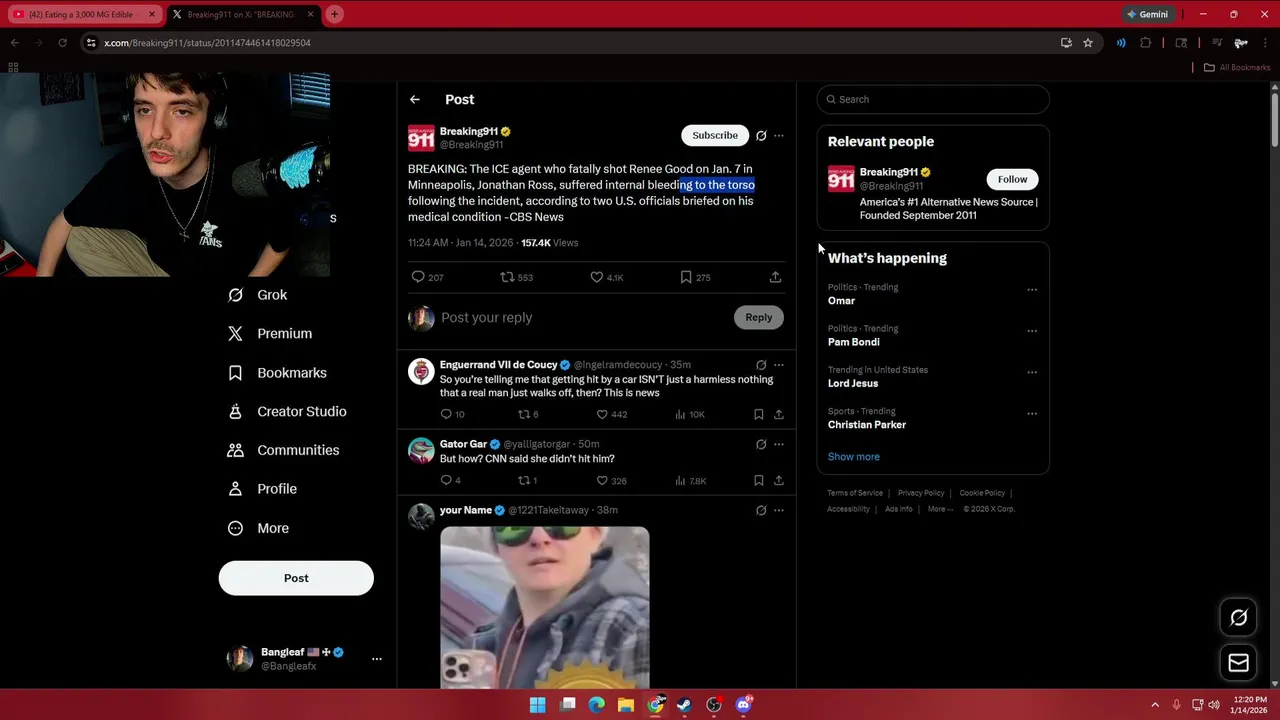Viewport: 1280px width, 720px height.
Task: Open Windows Start menu
Action: coord(538,705)
